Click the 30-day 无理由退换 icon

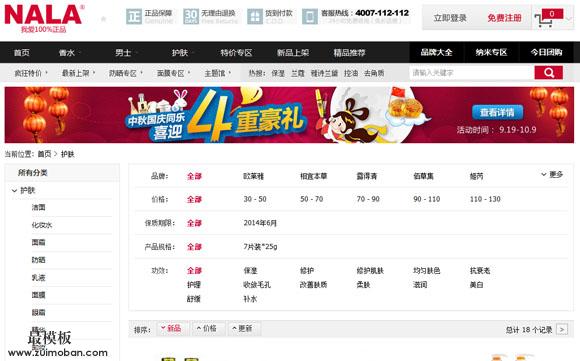click(x=191, y=17)
